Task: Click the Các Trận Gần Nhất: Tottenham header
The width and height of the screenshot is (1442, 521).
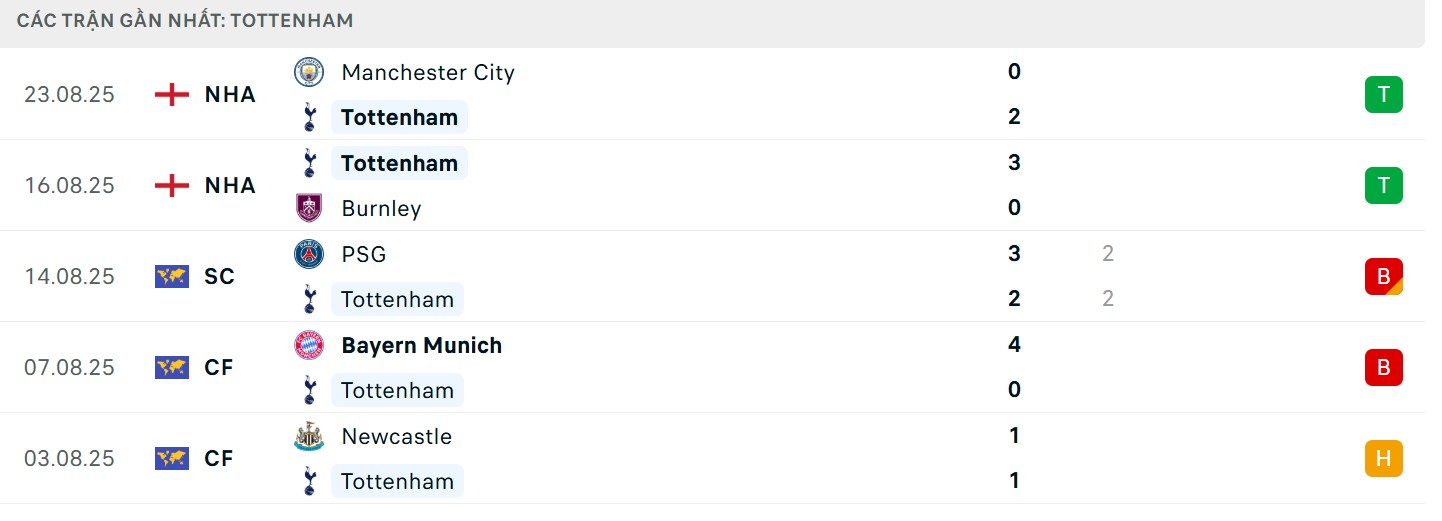Action: tap(185, 20)
